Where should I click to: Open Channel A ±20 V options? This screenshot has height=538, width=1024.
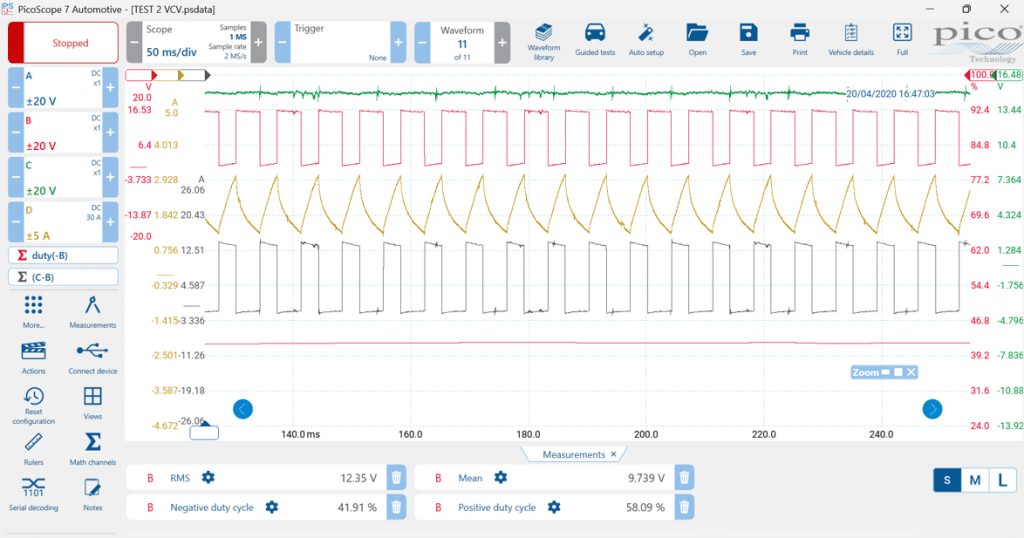tap(63, 87)
